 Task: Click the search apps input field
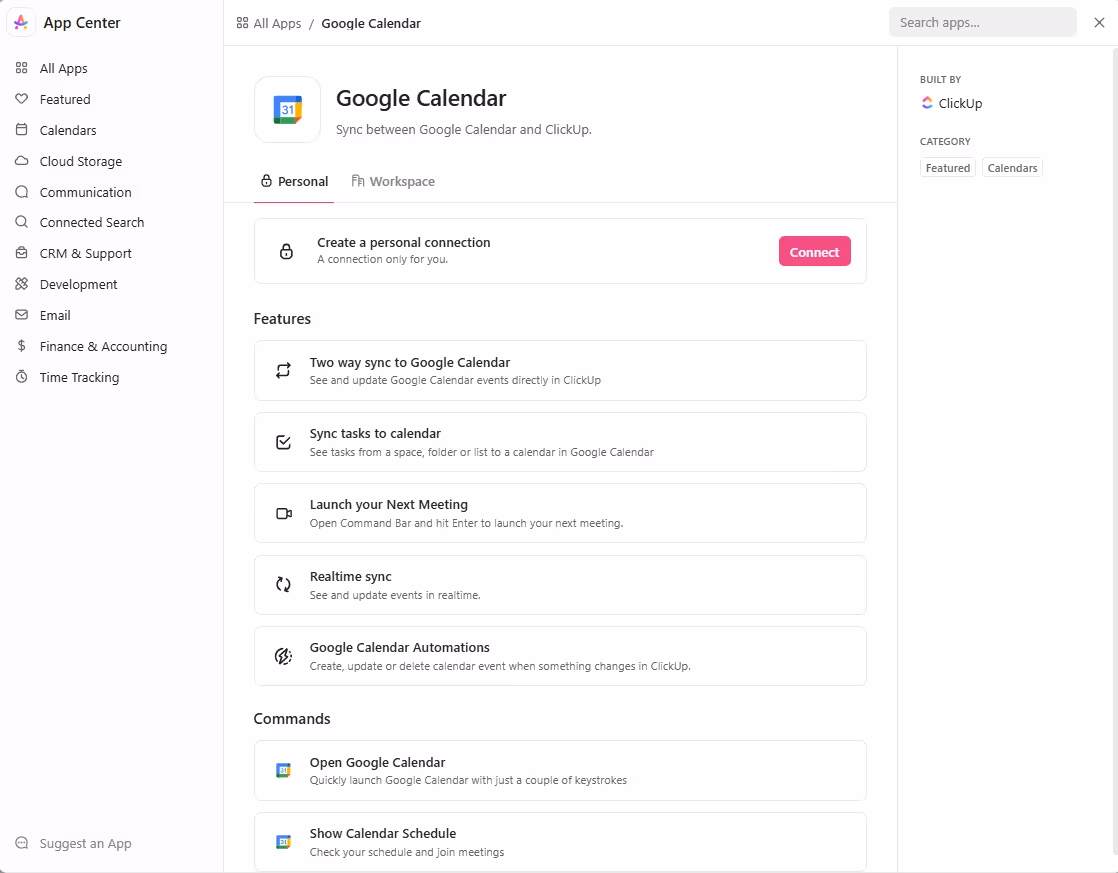982,22
